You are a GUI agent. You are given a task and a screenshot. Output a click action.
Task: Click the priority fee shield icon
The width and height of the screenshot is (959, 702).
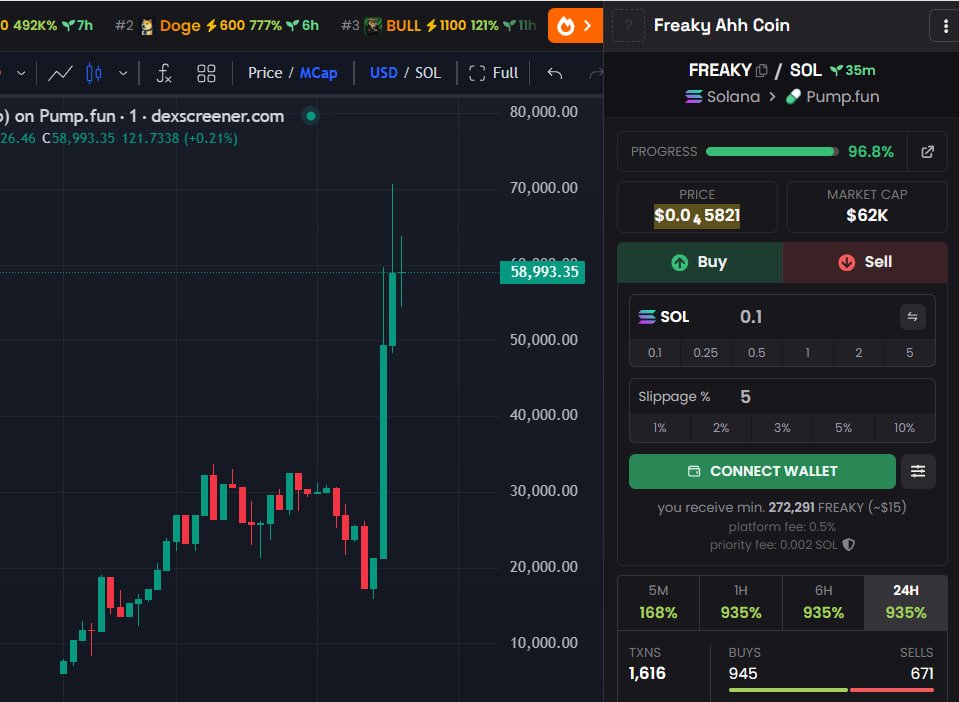849,544
